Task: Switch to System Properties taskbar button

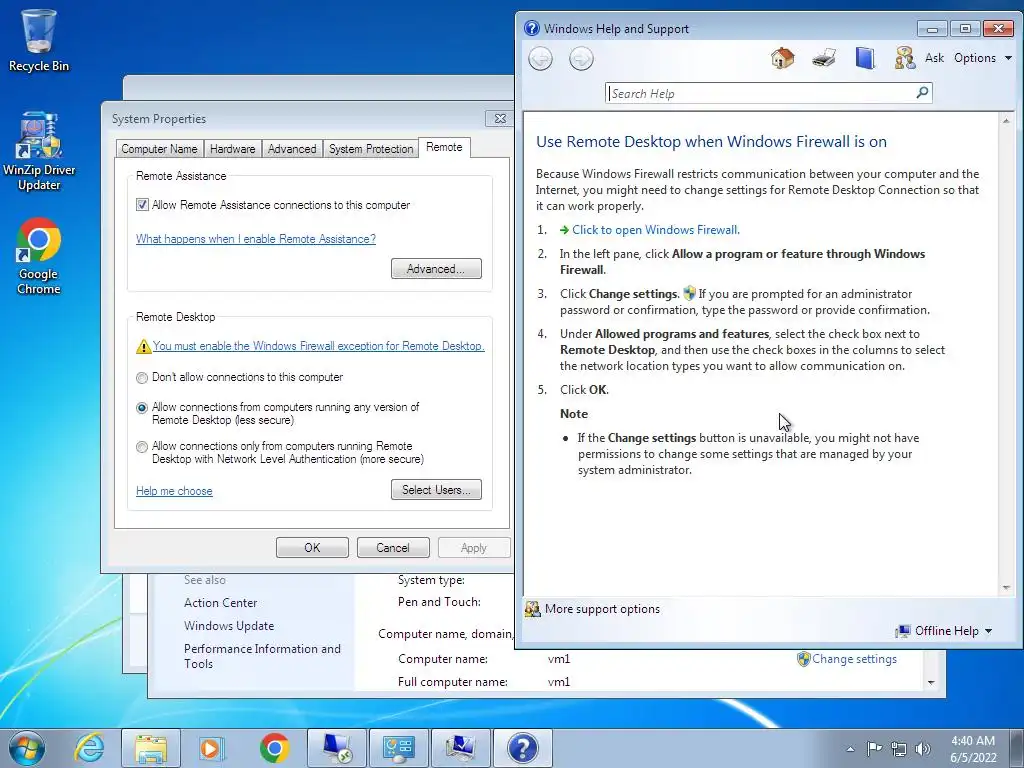Action: pos(461,748)
